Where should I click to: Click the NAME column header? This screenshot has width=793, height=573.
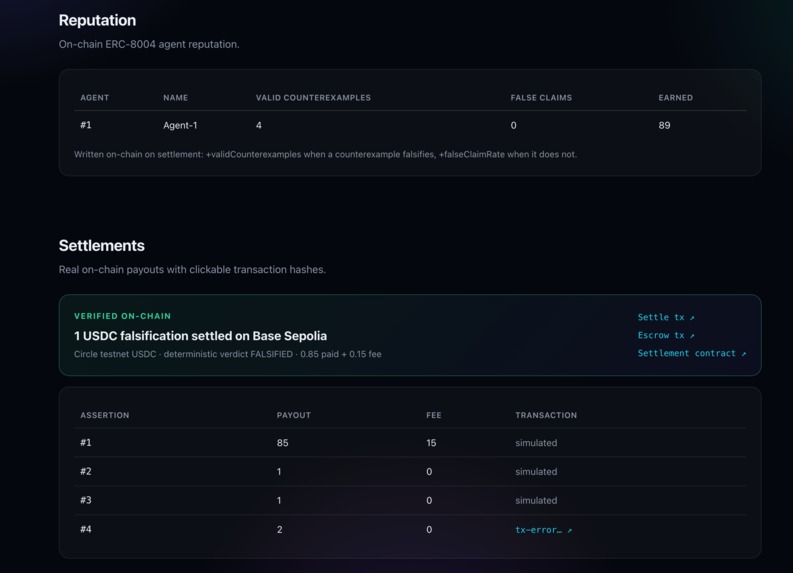coord(175,98)
